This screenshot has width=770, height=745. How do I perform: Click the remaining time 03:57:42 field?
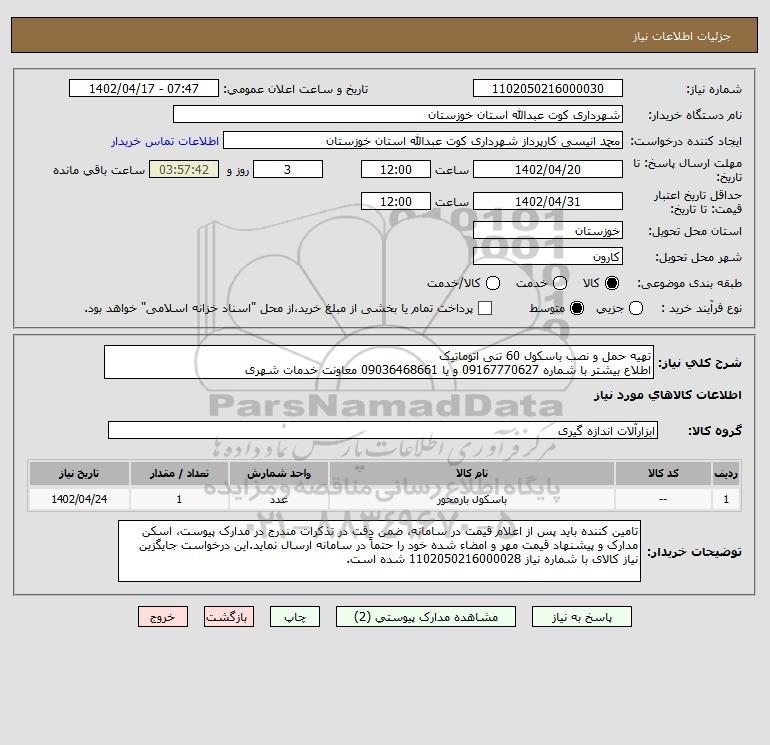click(184, 169)
